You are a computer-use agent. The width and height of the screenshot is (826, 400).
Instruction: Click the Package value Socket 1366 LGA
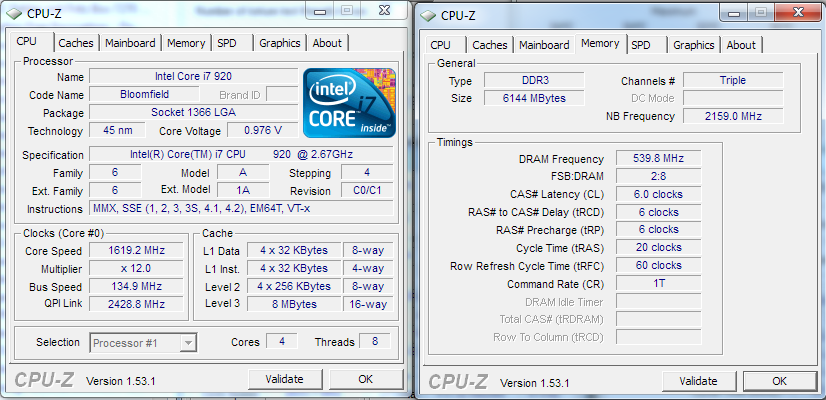click(x=193, y=112)
